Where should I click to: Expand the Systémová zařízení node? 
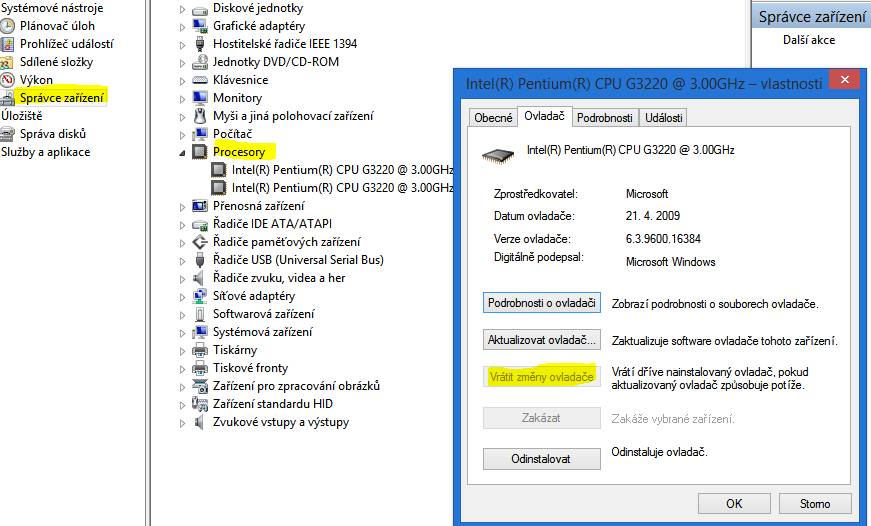(x=182, y=333)
